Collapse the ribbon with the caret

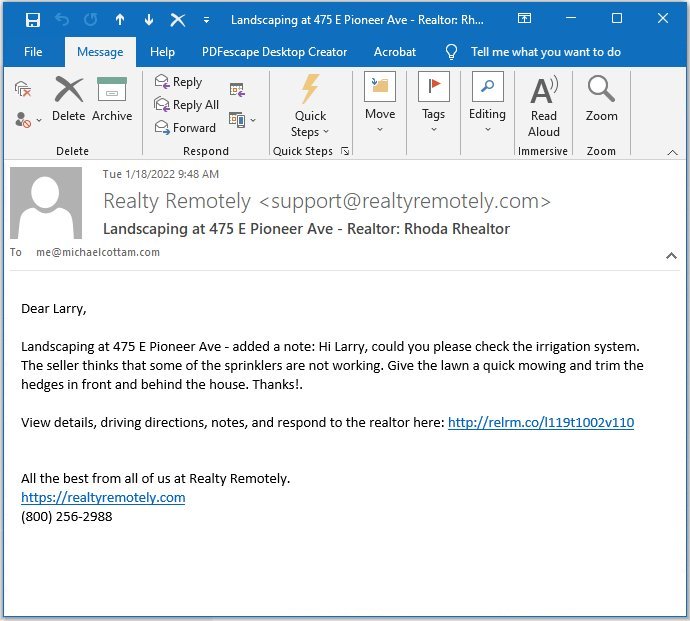[x=672, y=152]
